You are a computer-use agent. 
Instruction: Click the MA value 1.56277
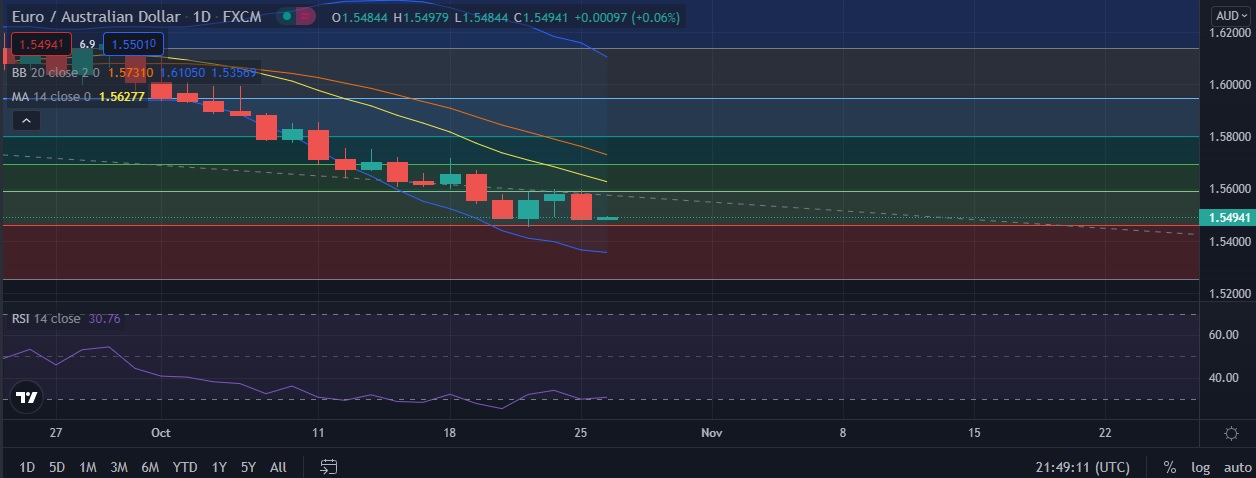tap(122, 97)
